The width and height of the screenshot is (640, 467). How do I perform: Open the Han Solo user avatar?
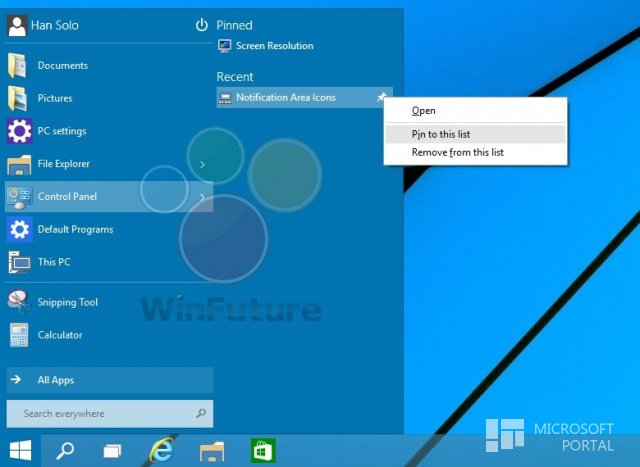(17, 25)
